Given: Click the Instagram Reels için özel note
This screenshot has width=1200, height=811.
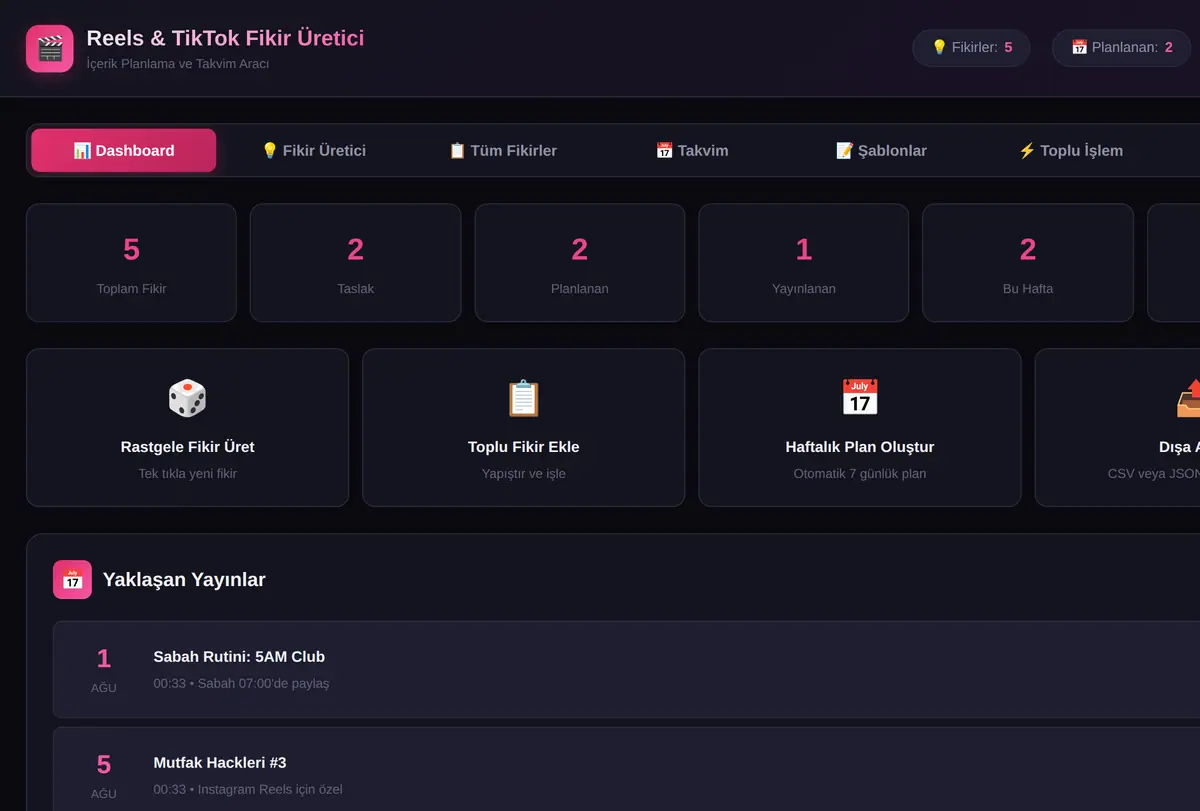Looking at the screenshot, I should [x=270, y=790].
